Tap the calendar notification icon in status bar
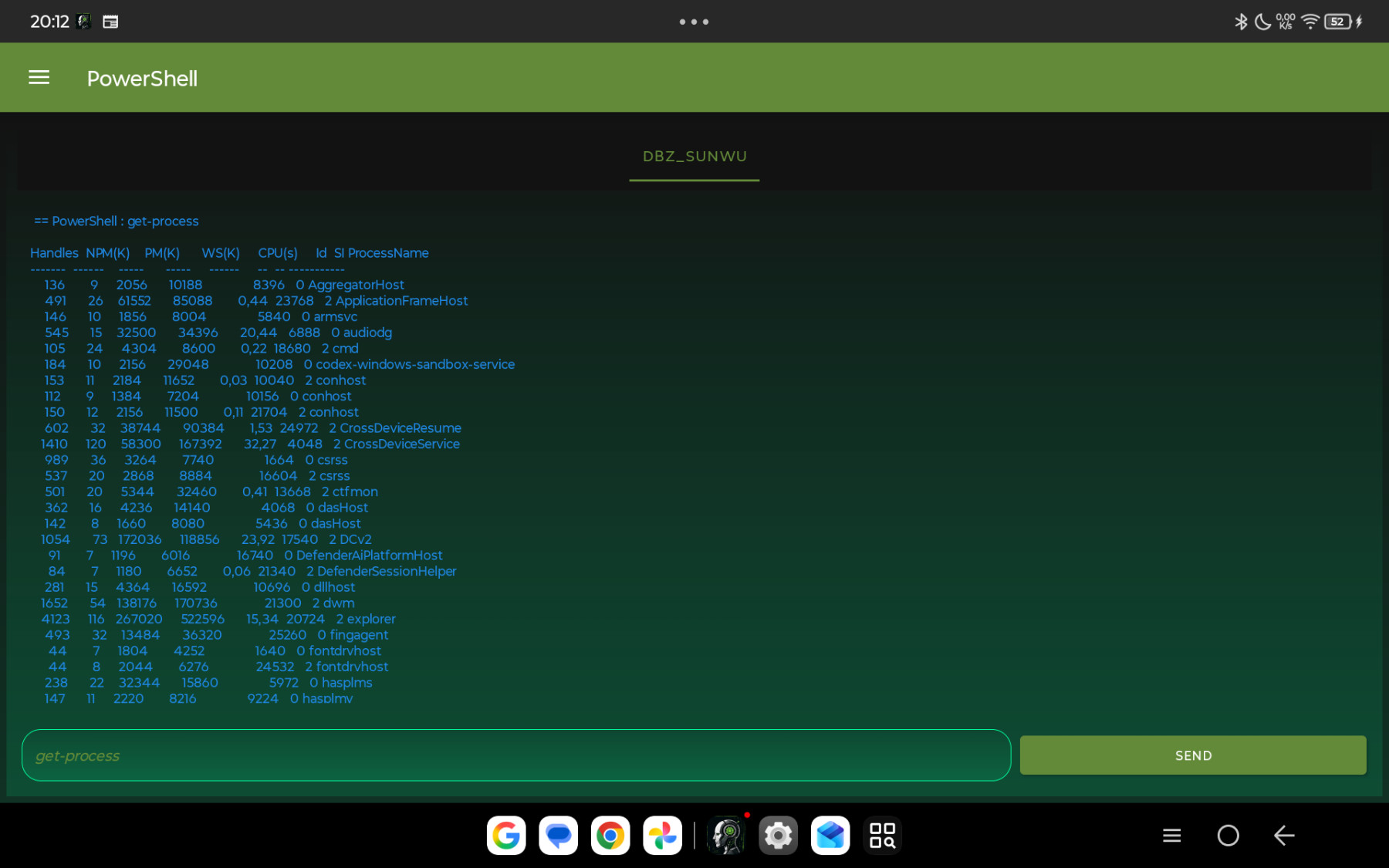Viewport: 1389px width, 868px height. pos(110,22)
